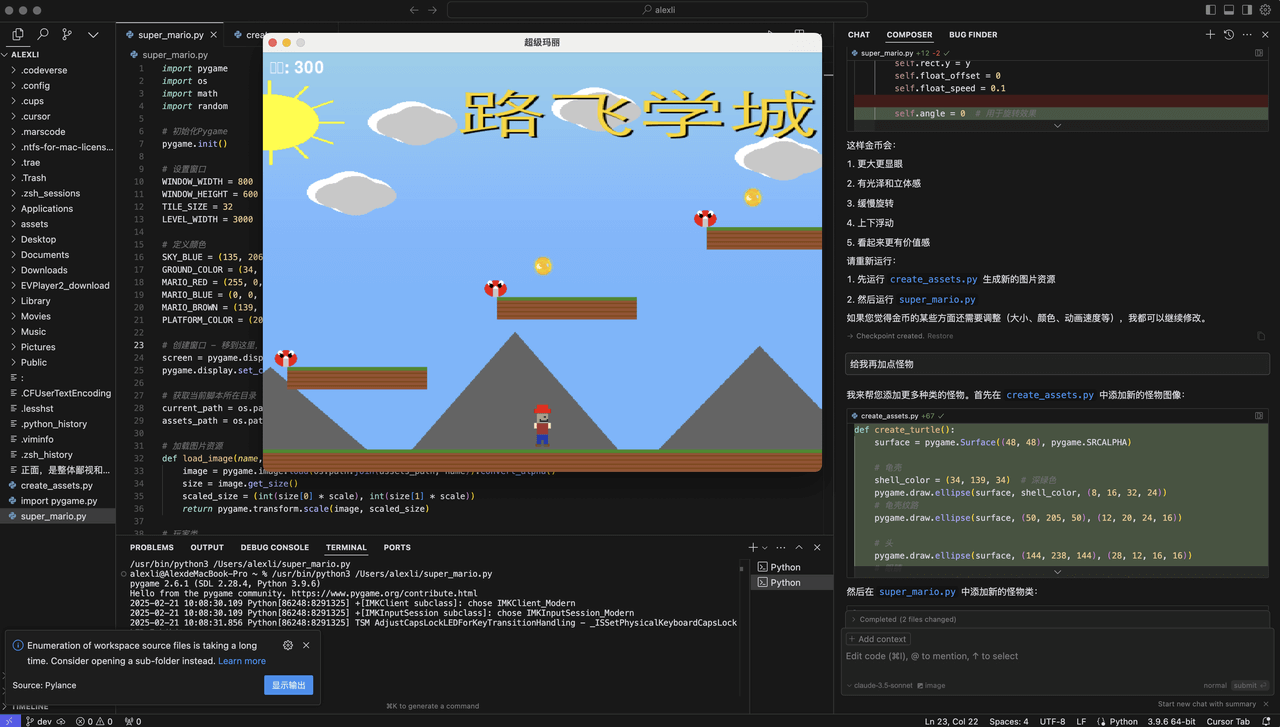Close the AI composer pane
The height and width of the screenshot is (727, 1280).
[1265, 35]
